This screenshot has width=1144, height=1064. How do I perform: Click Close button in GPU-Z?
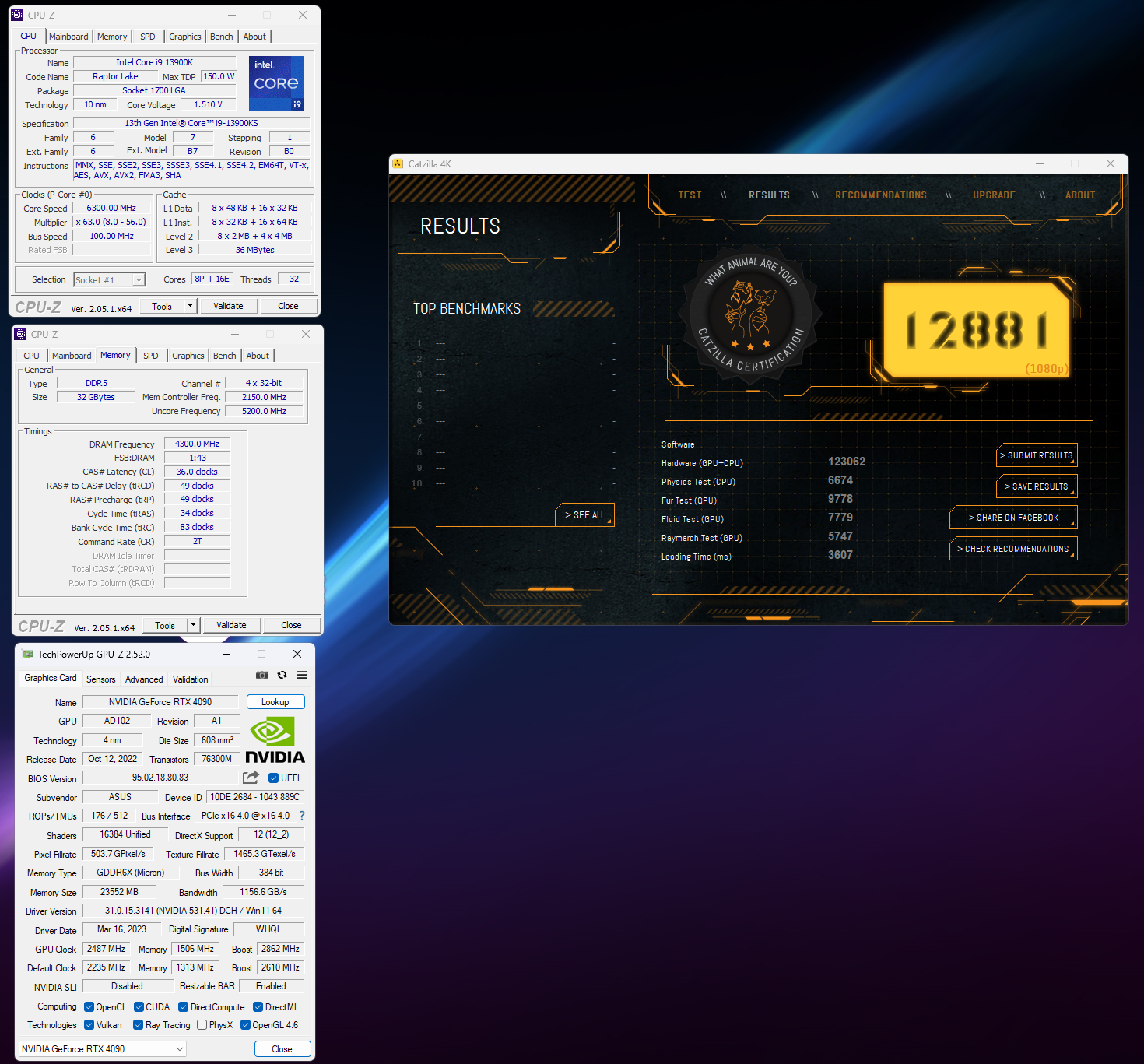coord(282,1049)
